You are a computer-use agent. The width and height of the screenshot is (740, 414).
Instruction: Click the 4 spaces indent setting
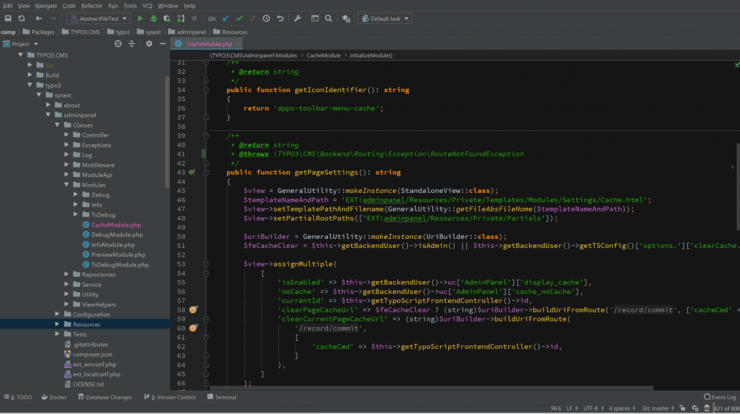(622, 408)
